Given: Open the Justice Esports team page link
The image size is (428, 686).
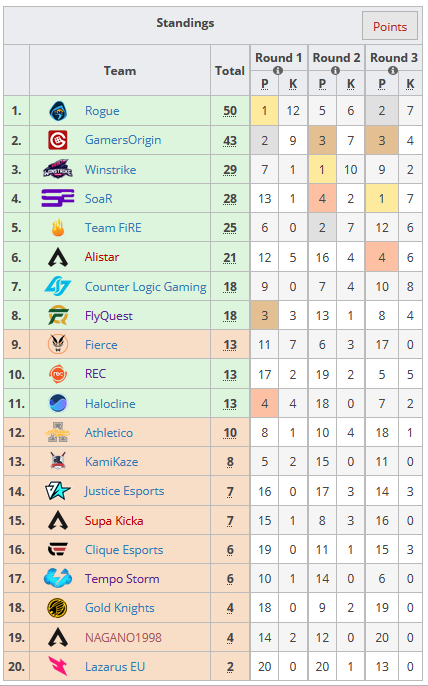Looking at the screenshot, I should (125, 491).
